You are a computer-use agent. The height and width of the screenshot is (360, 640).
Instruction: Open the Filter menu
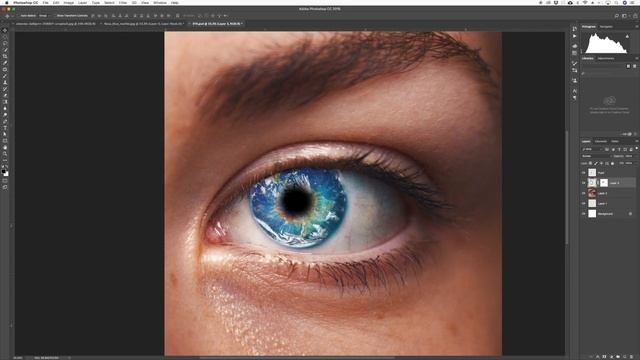coord(123,2)
